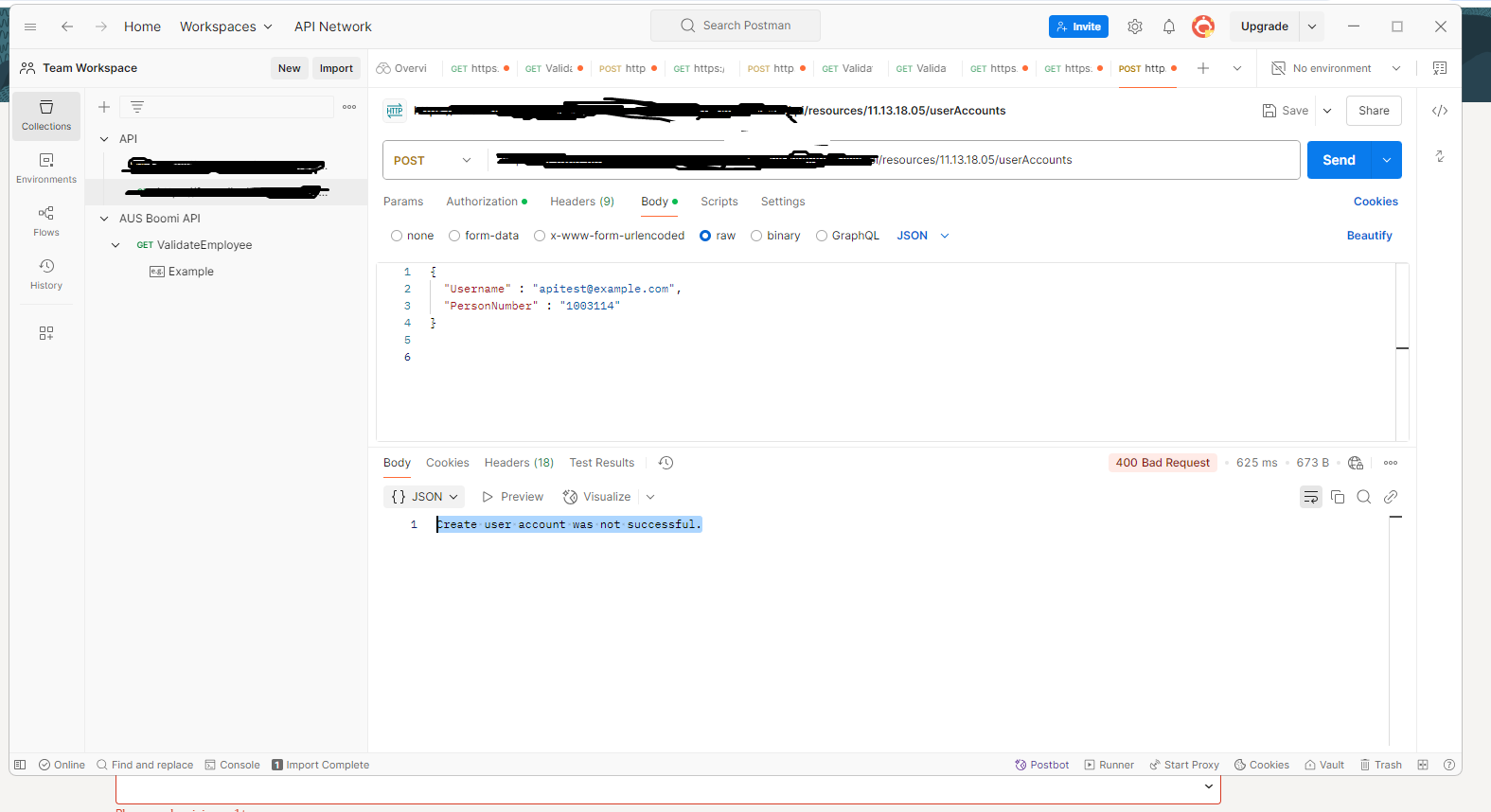Open the JSON body format dropdown
Viewport: 1491px width, 812px height.
(923, 236)
